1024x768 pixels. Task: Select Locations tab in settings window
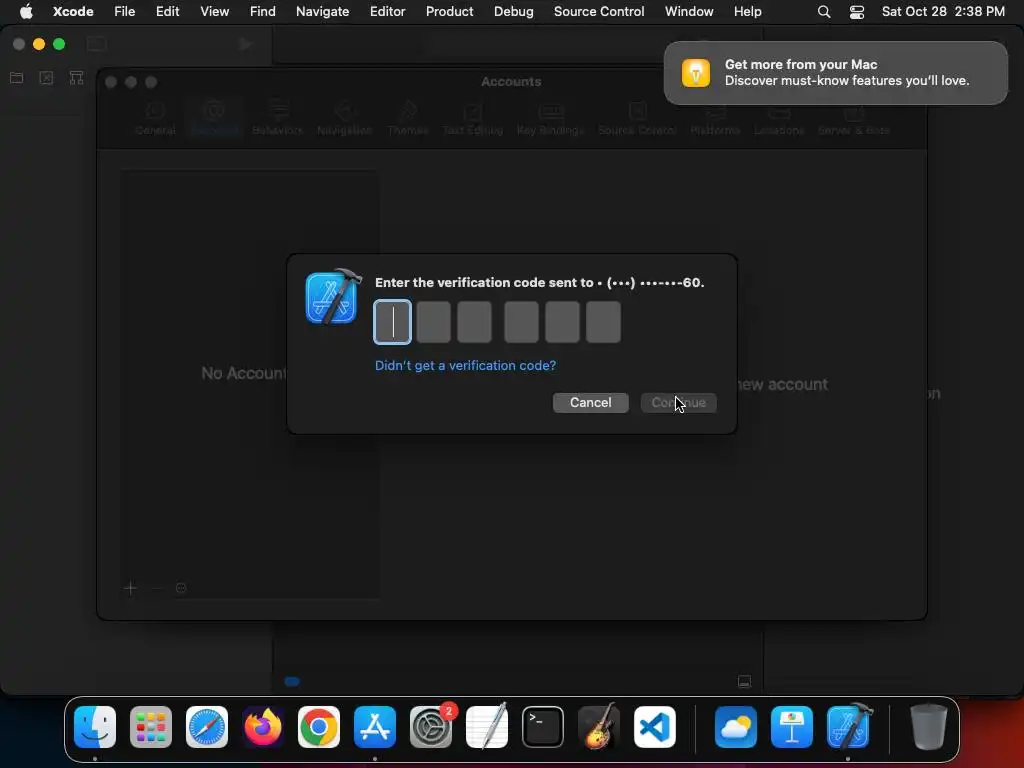coord(778,119)
